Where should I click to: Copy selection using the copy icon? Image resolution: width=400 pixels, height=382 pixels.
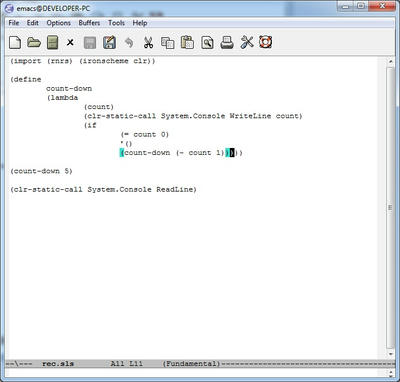pyautogui.click(x=168, y=43)
